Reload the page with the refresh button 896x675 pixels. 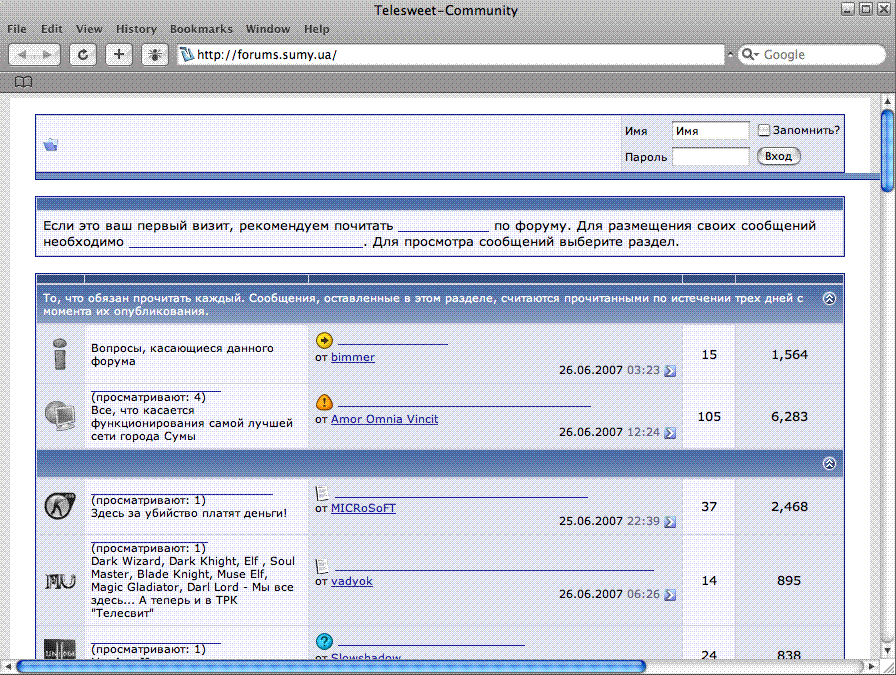coord(82,55)
